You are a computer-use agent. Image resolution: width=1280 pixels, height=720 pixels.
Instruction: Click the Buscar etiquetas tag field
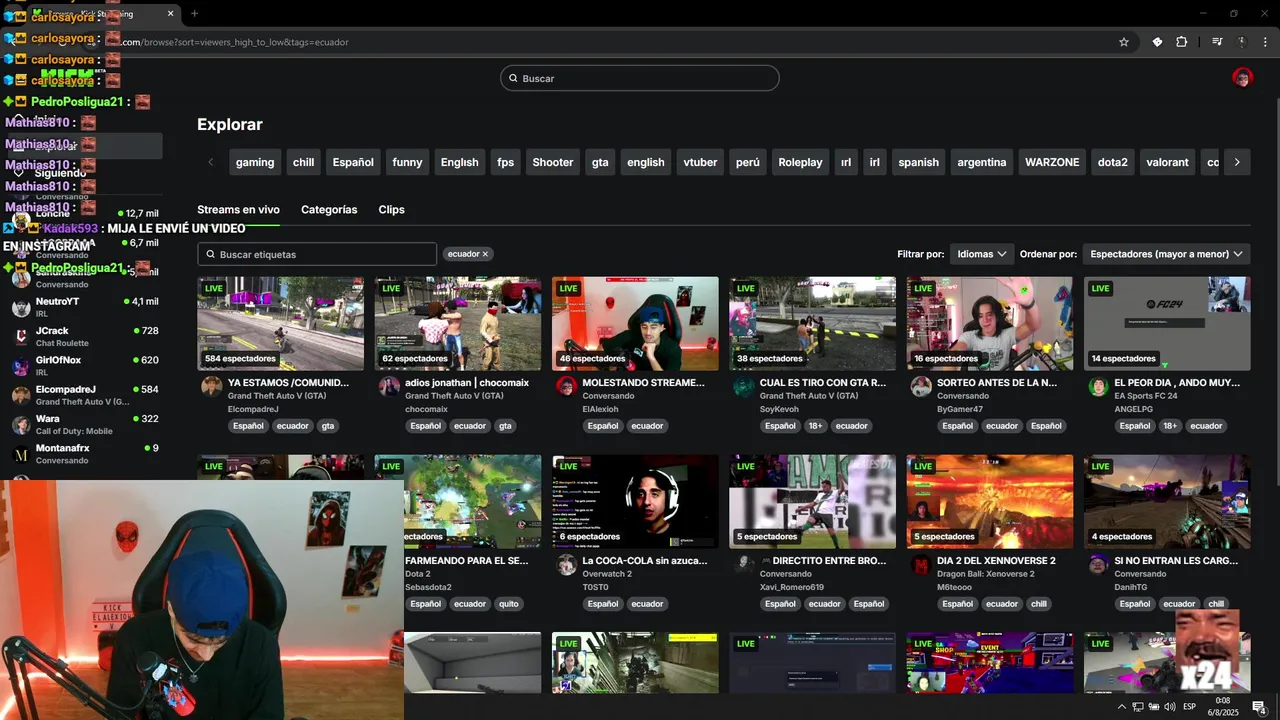(317, 254)
